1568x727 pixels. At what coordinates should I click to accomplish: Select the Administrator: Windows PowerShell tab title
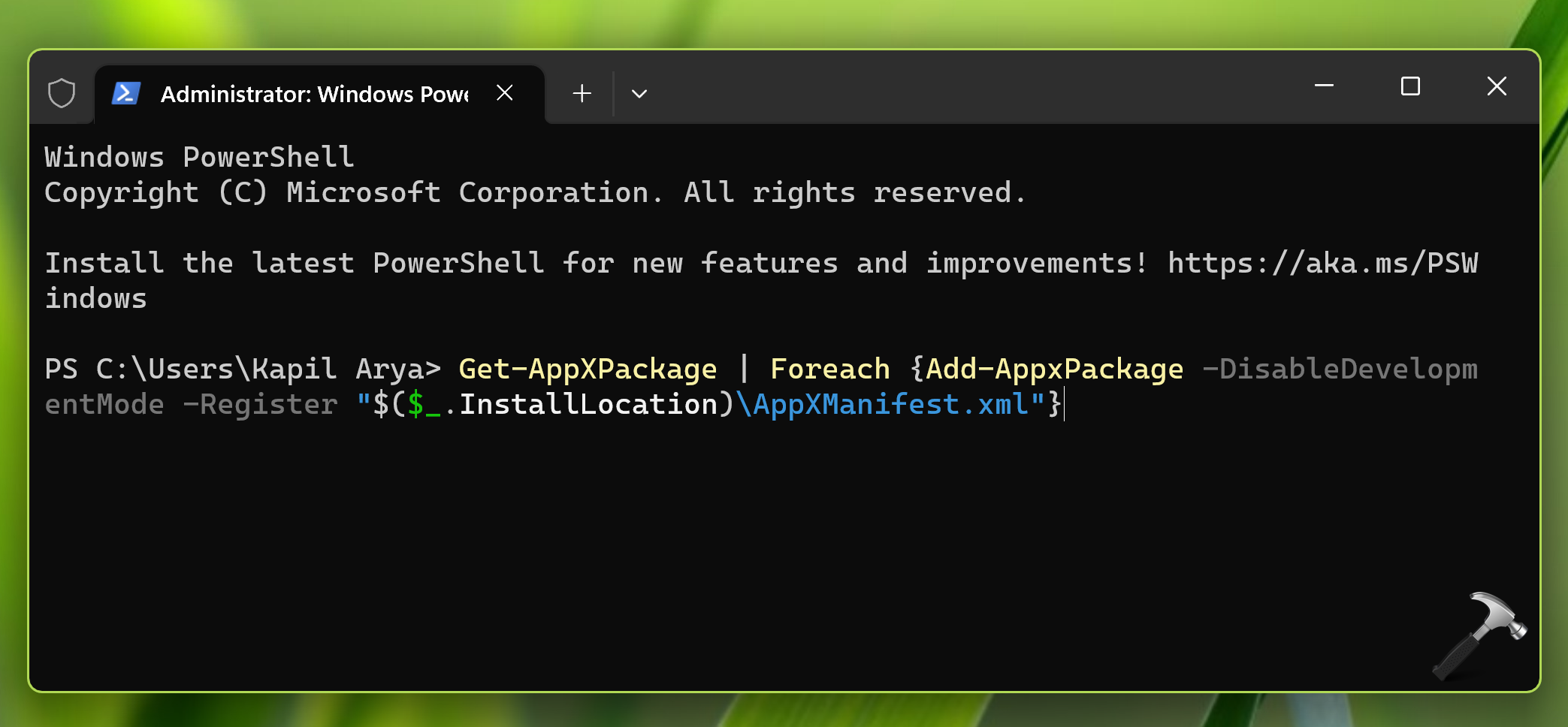pos(314,94)
